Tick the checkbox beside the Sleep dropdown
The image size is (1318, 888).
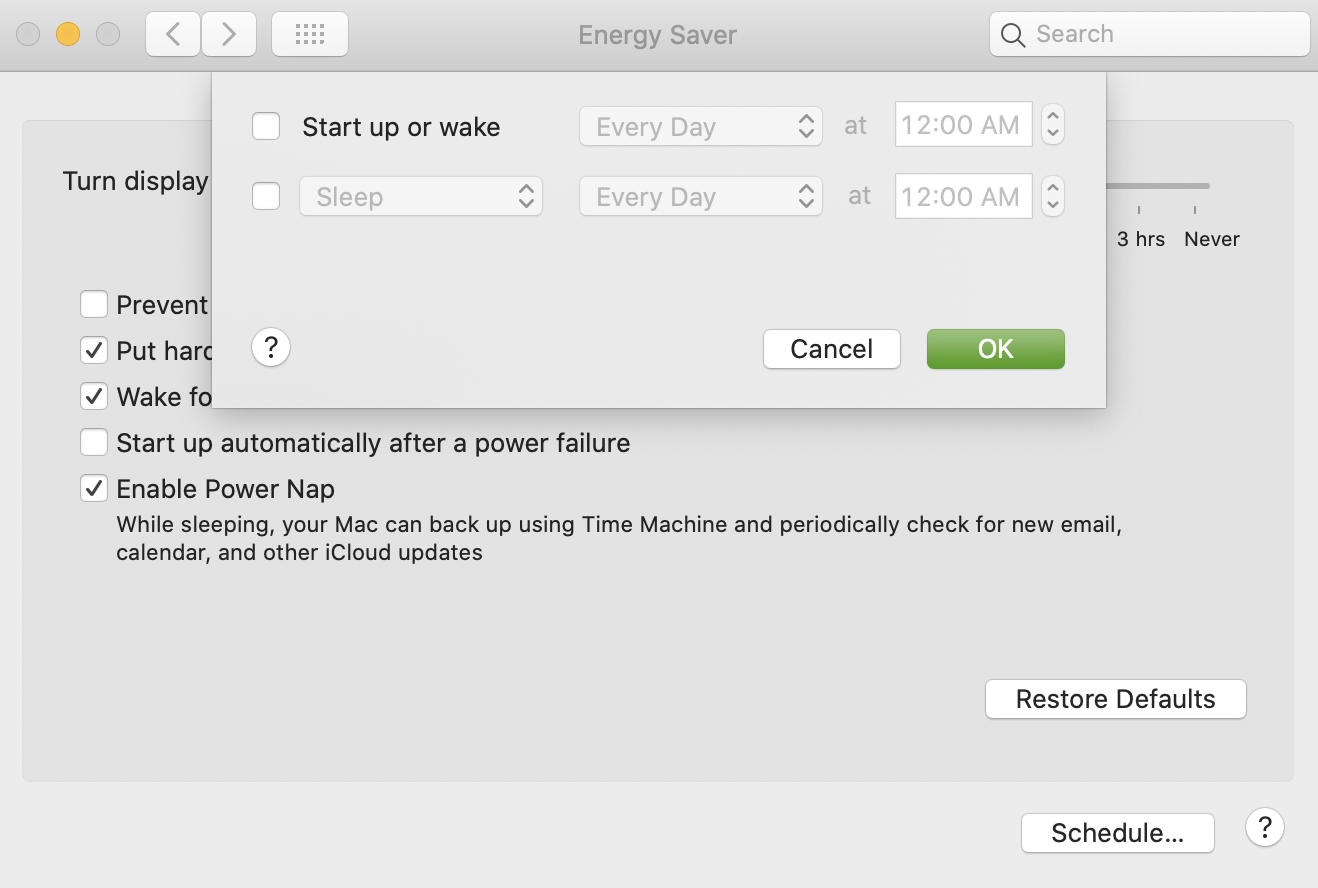click(x=266, y=196)
